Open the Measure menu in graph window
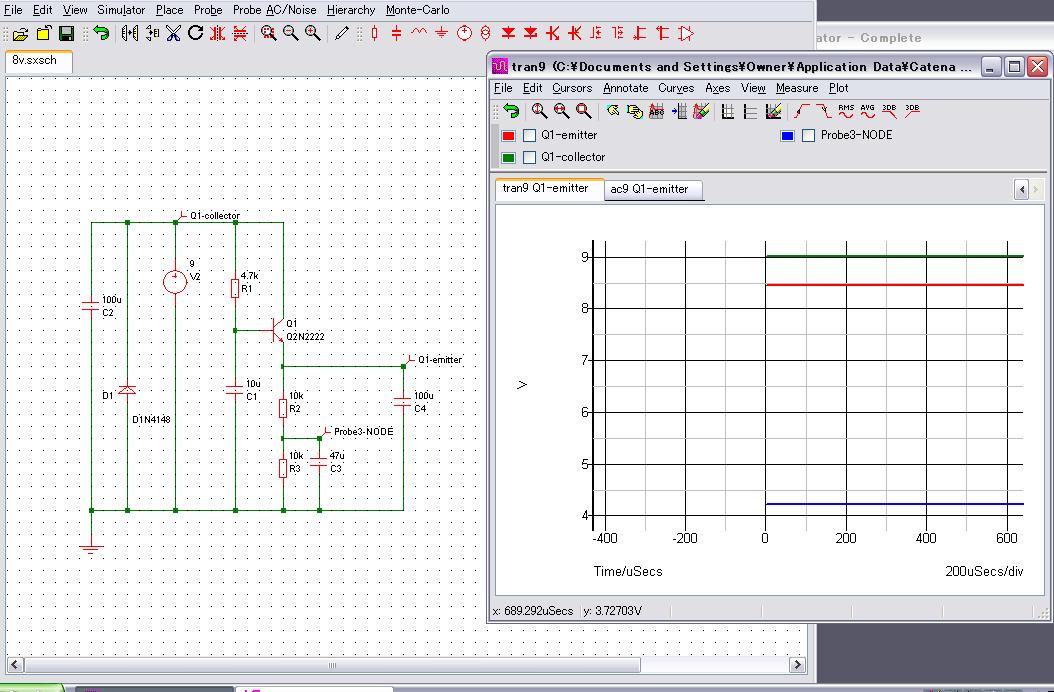This screenshot has height=692, width=1054. coord(796,88)
